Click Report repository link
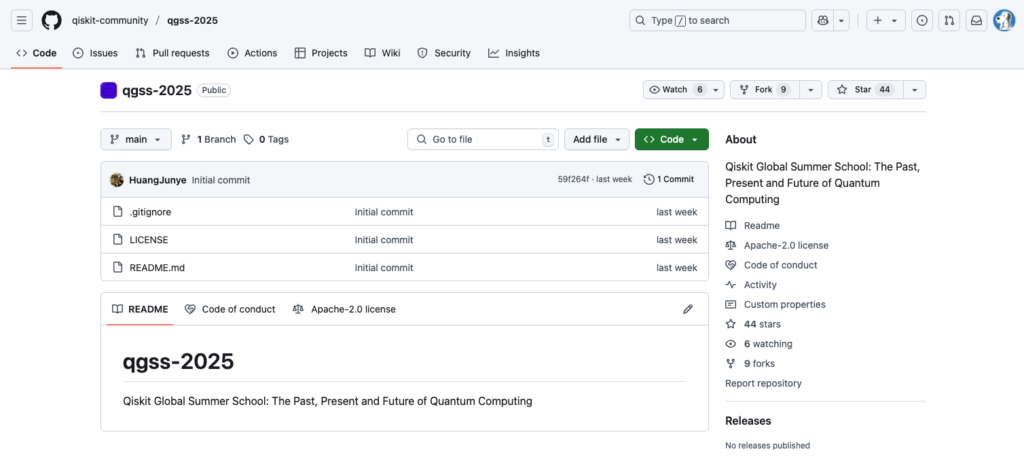The width and height of the screenshot is (1024, 460). click(x=763, y=383)
